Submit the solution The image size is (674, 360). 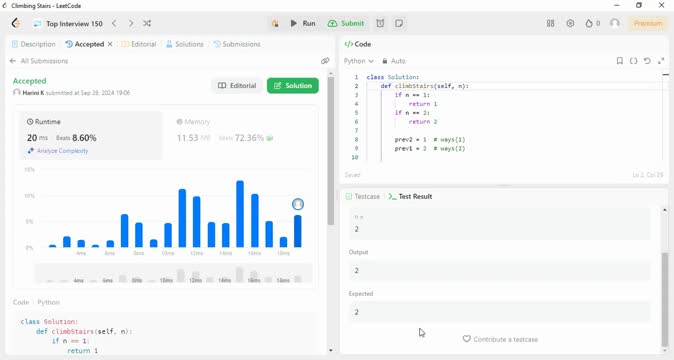pos(346,24)
